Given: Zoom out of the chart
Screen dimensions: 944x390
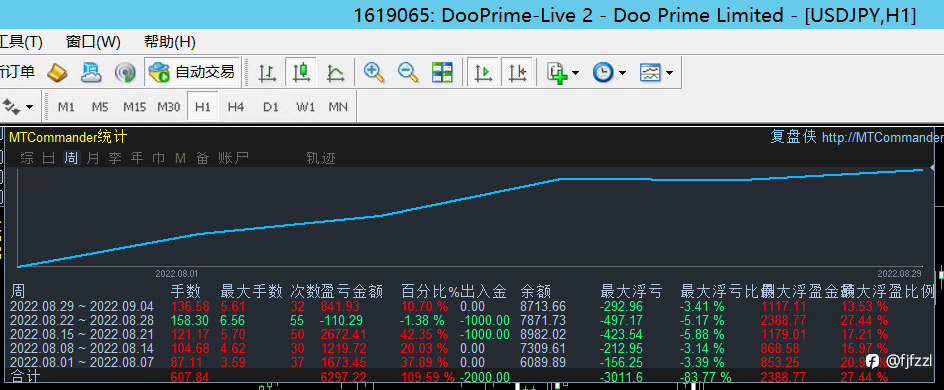Looking at the screenshot, I should 408,73.
